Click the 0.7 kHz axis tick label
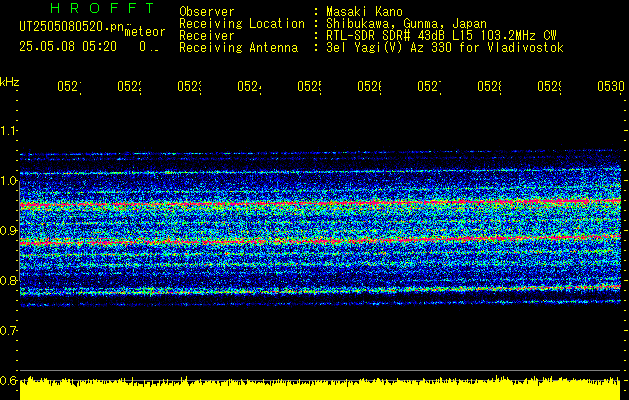Screen dimensions: 629x400 click(8, 331)
